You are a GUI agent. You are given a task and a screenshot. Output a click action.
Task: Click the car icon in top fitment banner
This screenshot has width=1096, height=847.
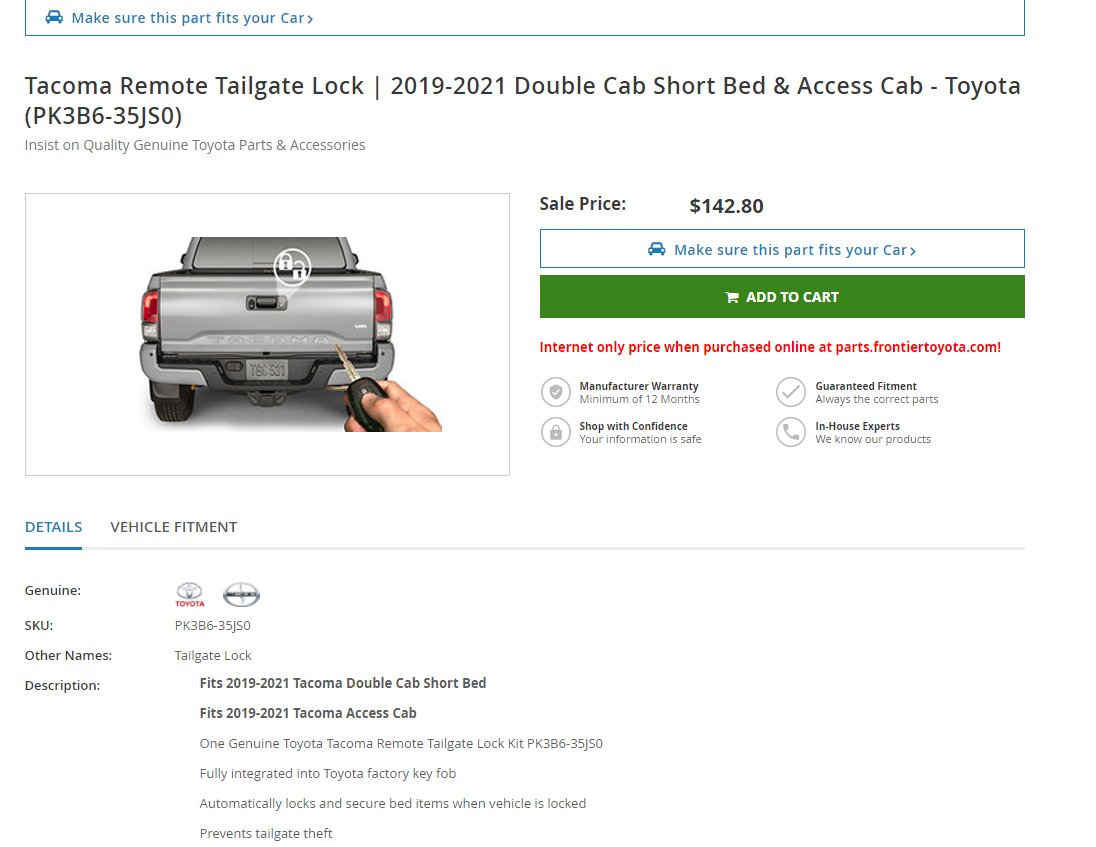point(54,17)
